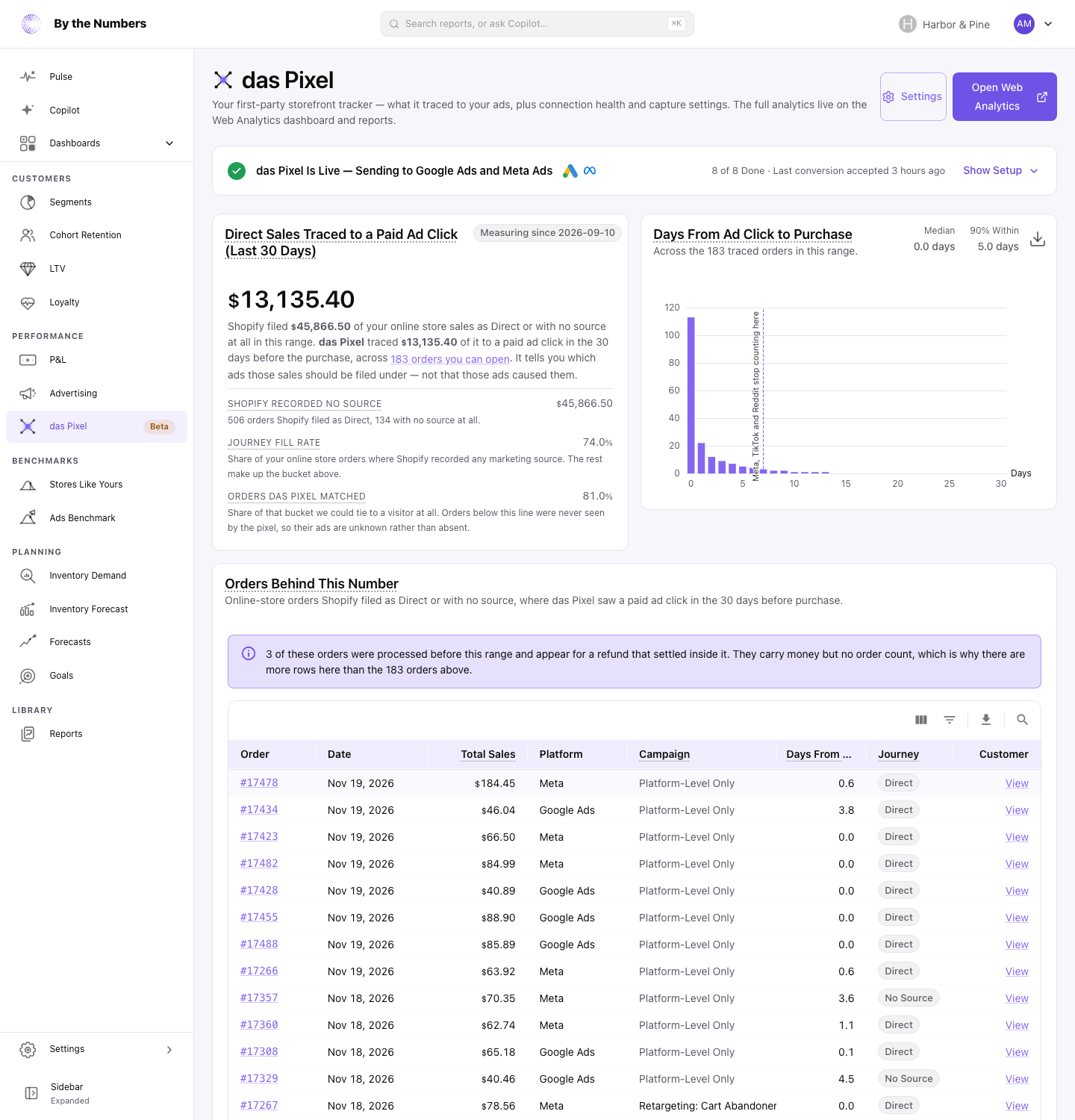
Task: Click the LTV diamond icon
Action: 28,269
